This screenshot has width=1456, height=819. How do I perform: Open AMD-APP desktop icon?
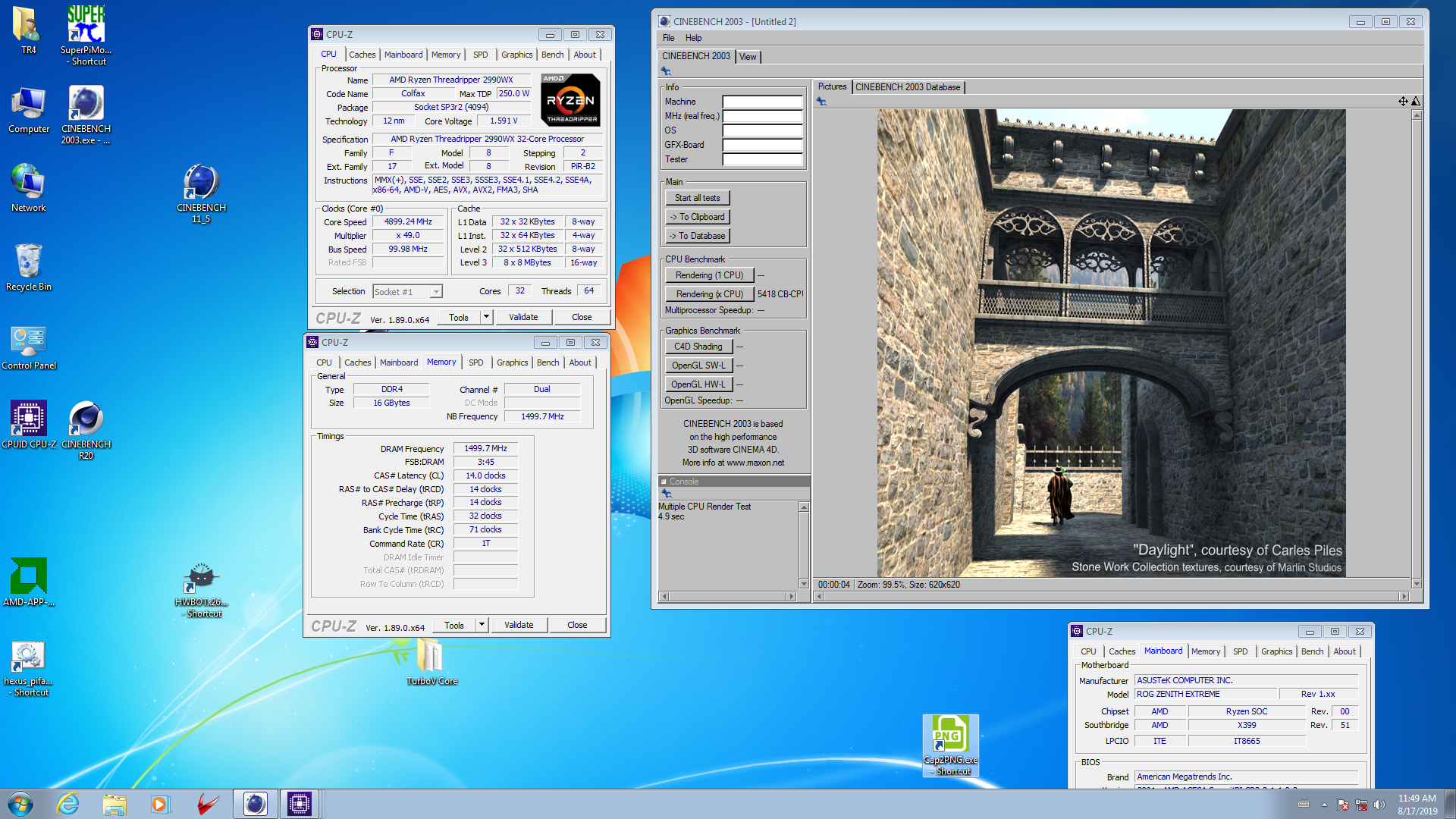tap(29, 582)
